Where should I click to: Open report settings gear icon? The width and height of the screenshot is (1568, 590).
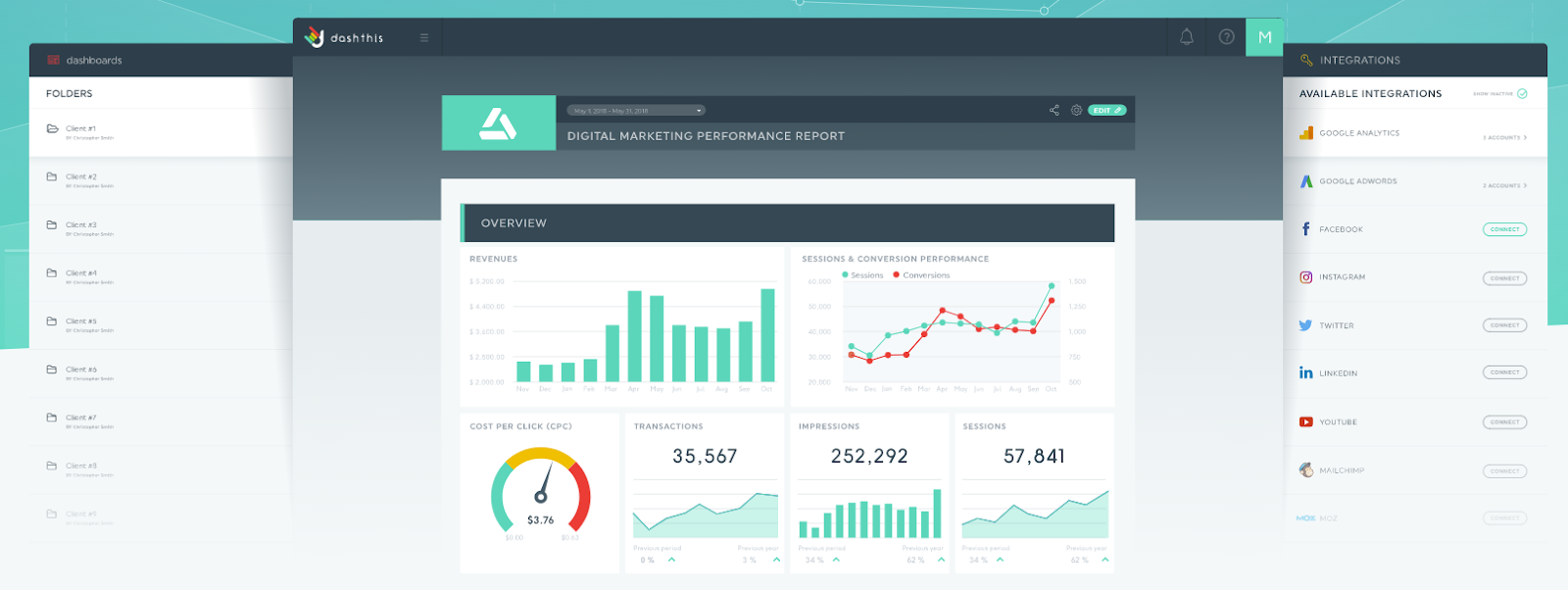(x=1076, y=110)
